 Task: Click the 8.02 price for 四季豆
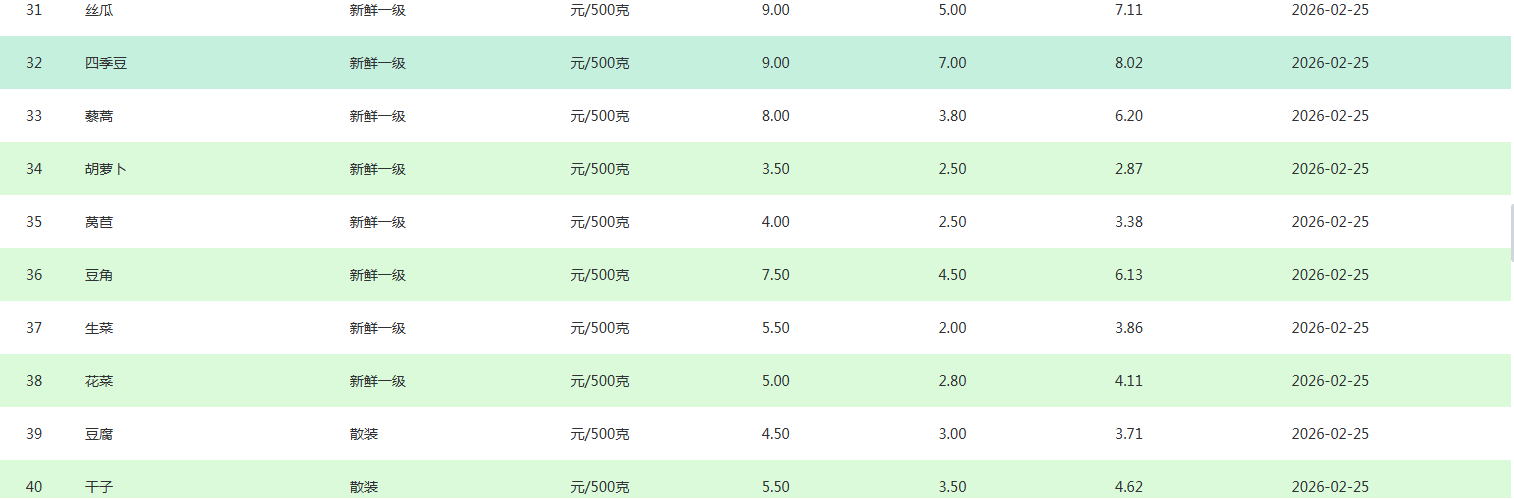(x=1129, y=63)
